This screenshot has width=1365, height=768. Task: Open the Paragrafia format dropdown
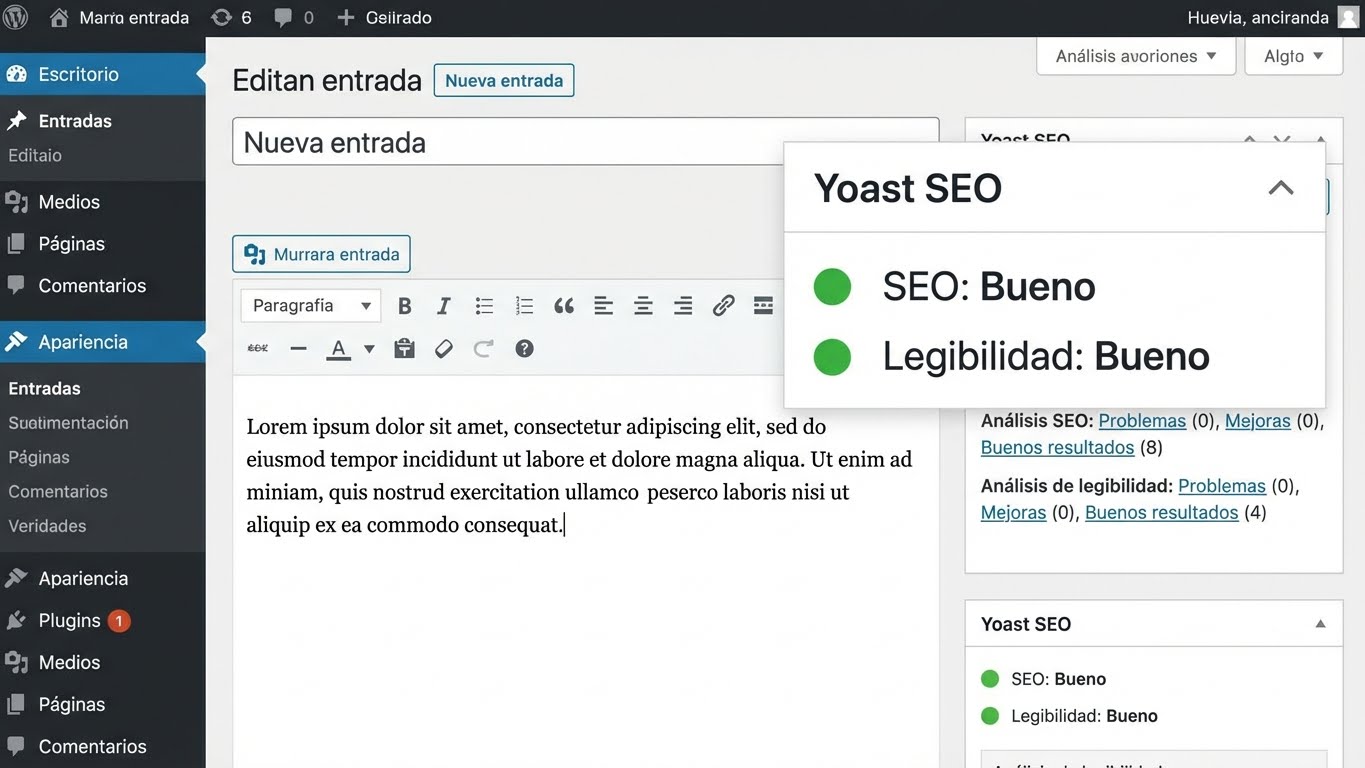pos(310,305)
